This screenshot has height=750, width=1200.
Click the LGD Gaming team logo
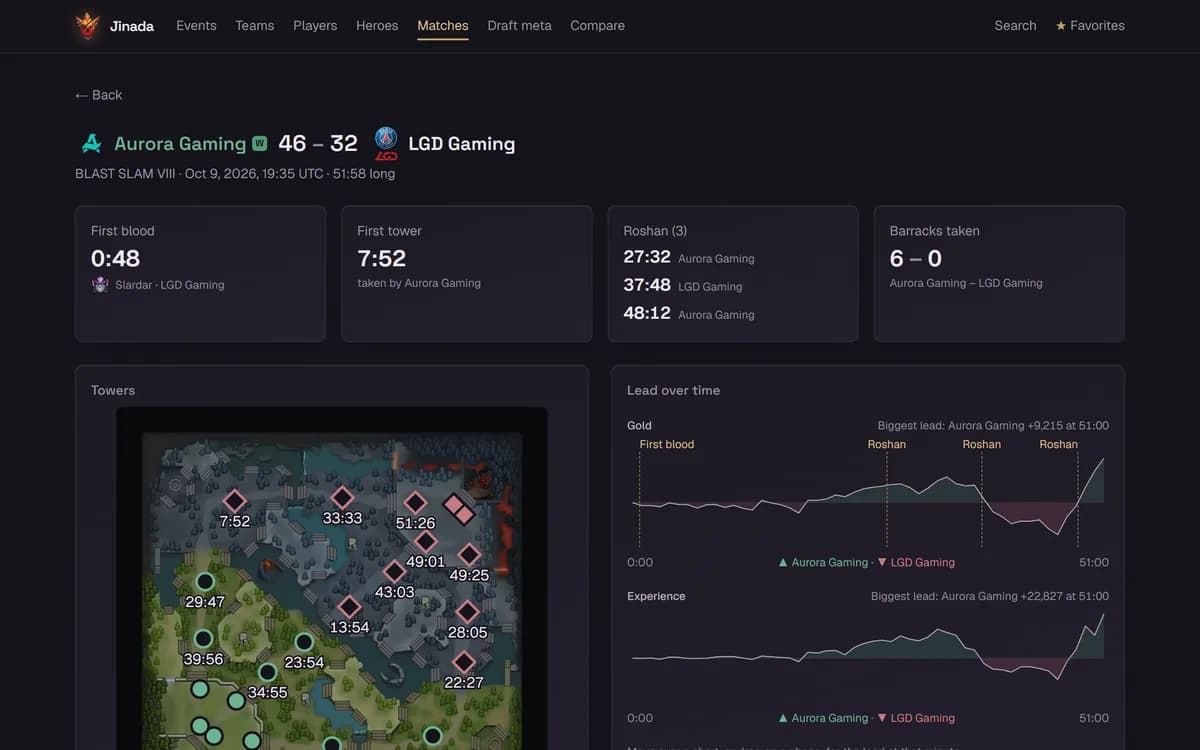pos(386,144)
